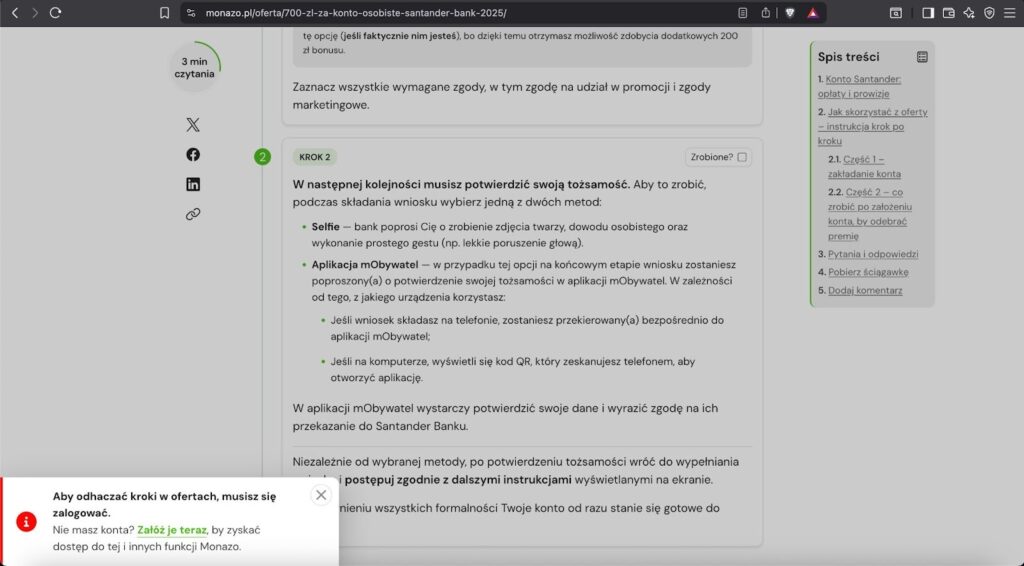This screenshot has height=566, width=1024.
Task: Click the '3 min czytania' progress circle
Action: tap(194, 67)
